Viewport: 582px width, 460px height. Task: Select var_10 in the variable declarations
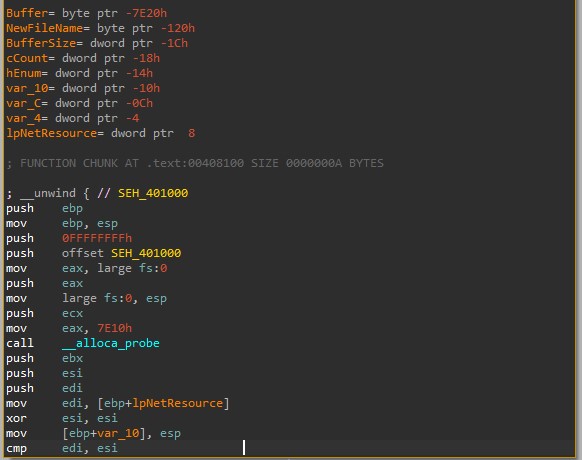tap(27, 88)
